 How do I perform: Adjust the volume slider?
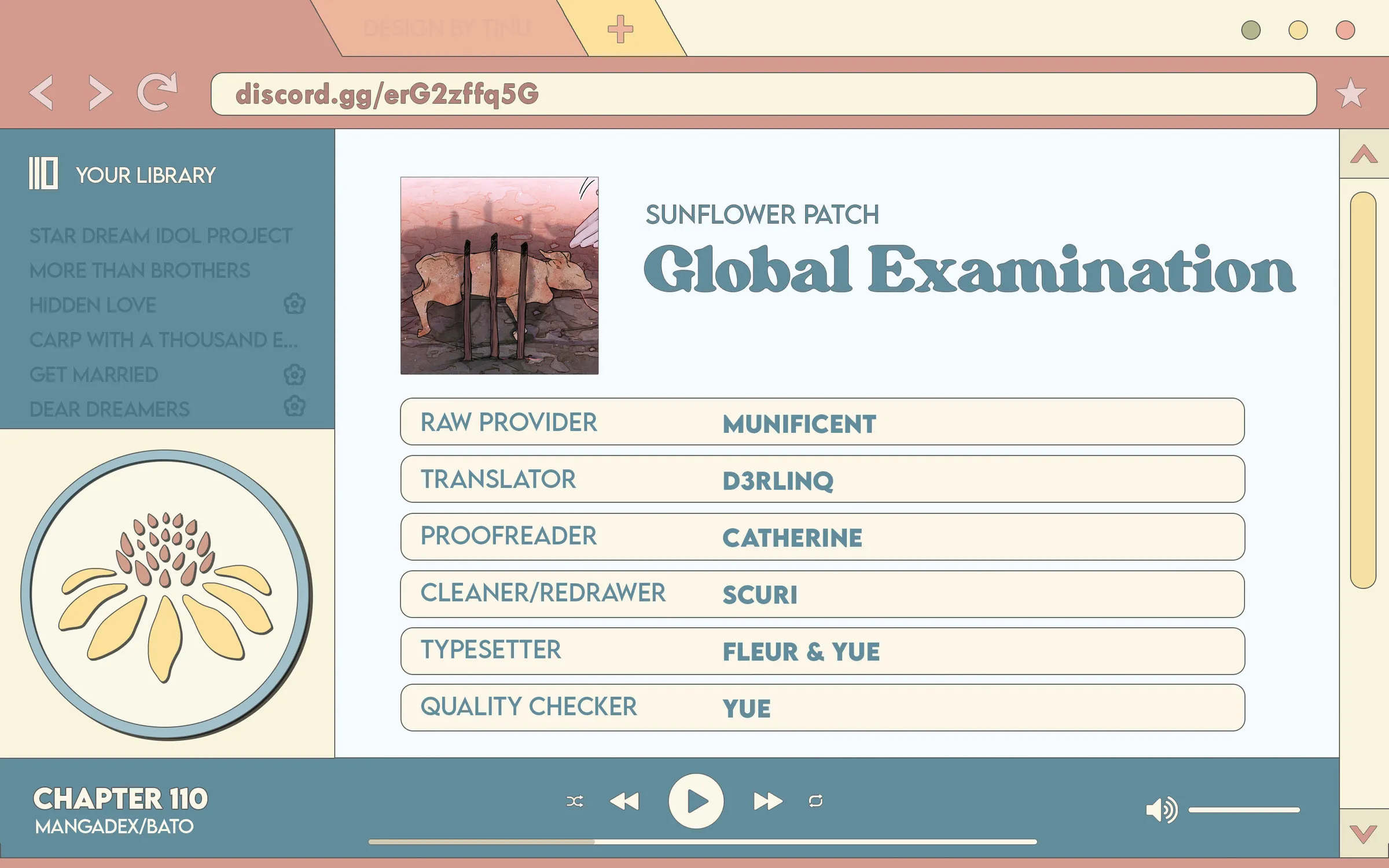tap(1244, 810)
